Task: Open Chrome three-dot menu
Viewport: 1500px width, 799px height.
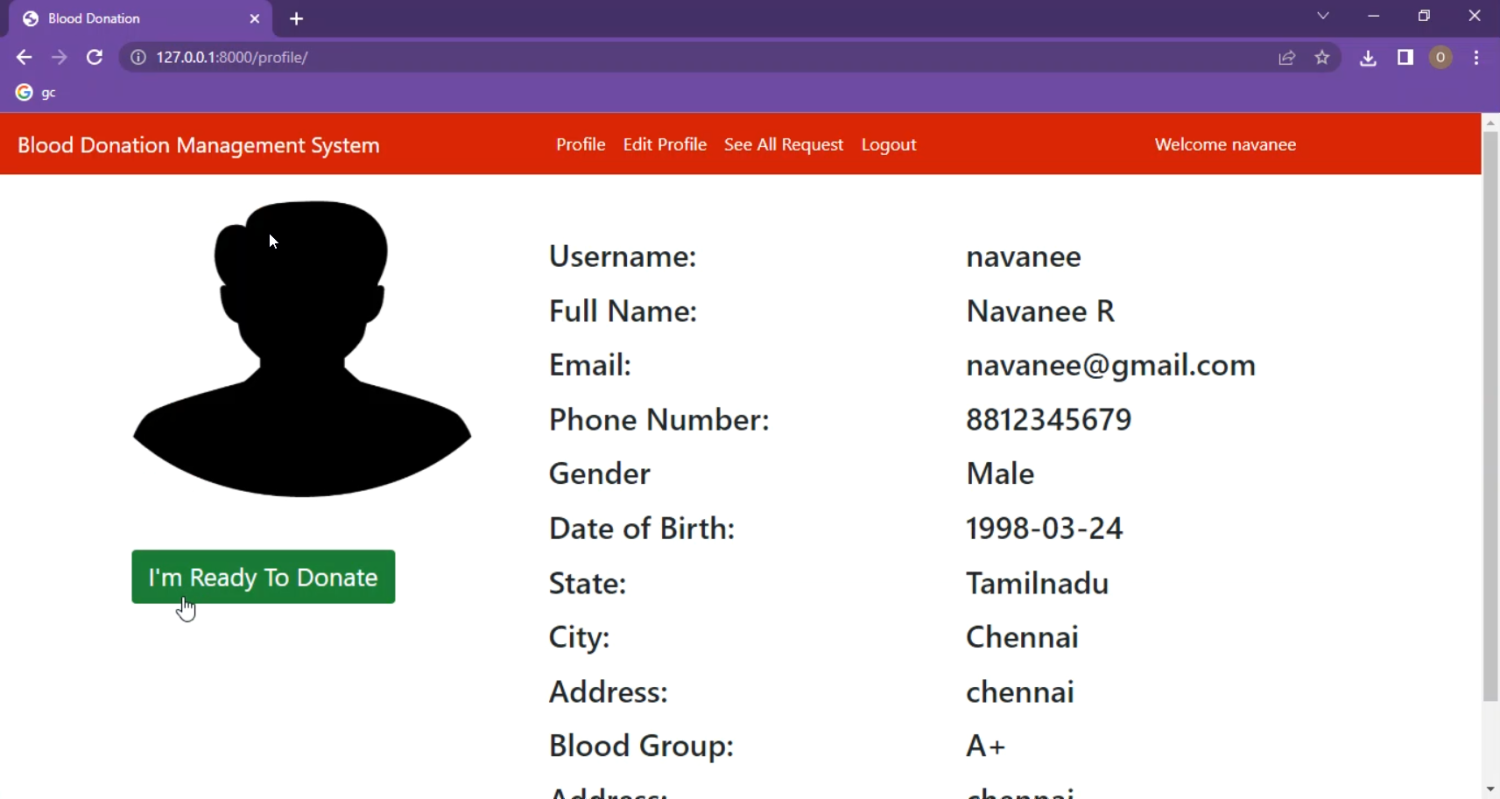Action: tap(1477, 58)
